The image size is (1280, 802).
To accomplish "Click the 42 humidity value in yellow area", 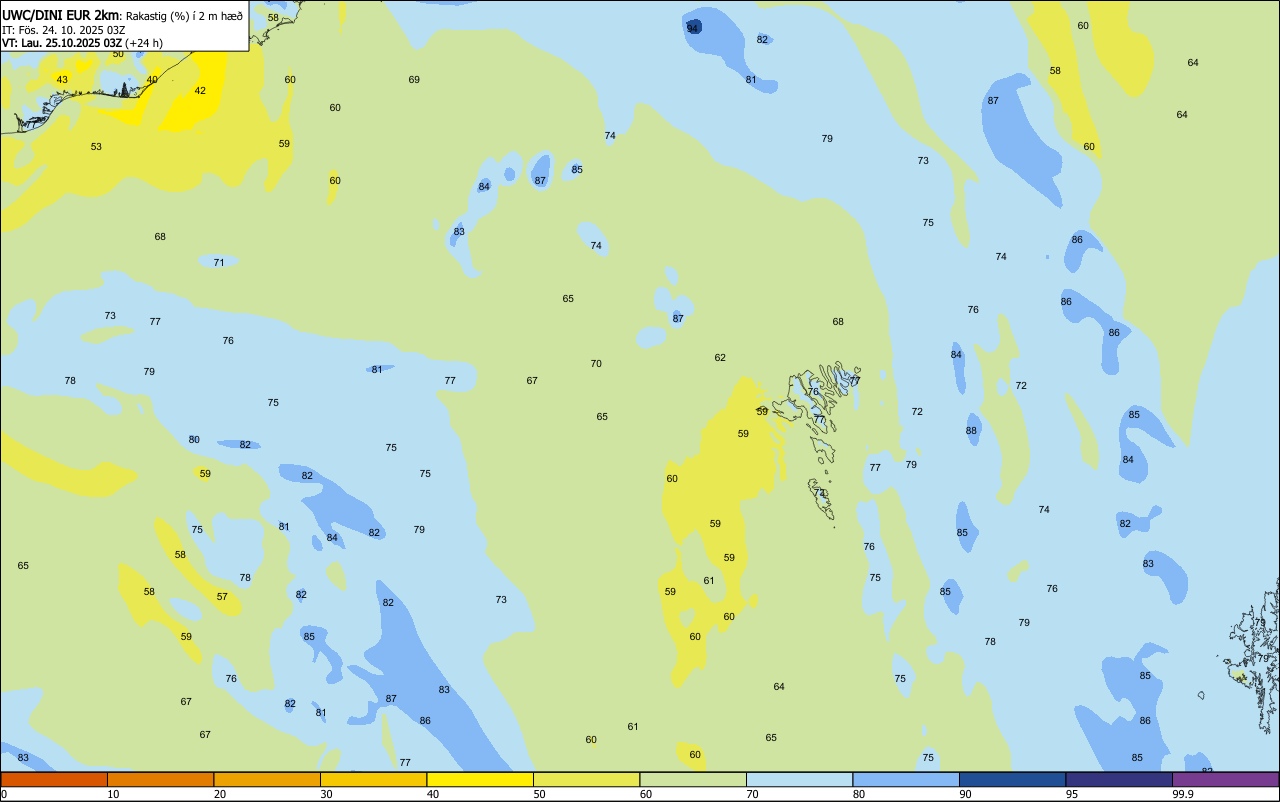I will click(200, 91).
